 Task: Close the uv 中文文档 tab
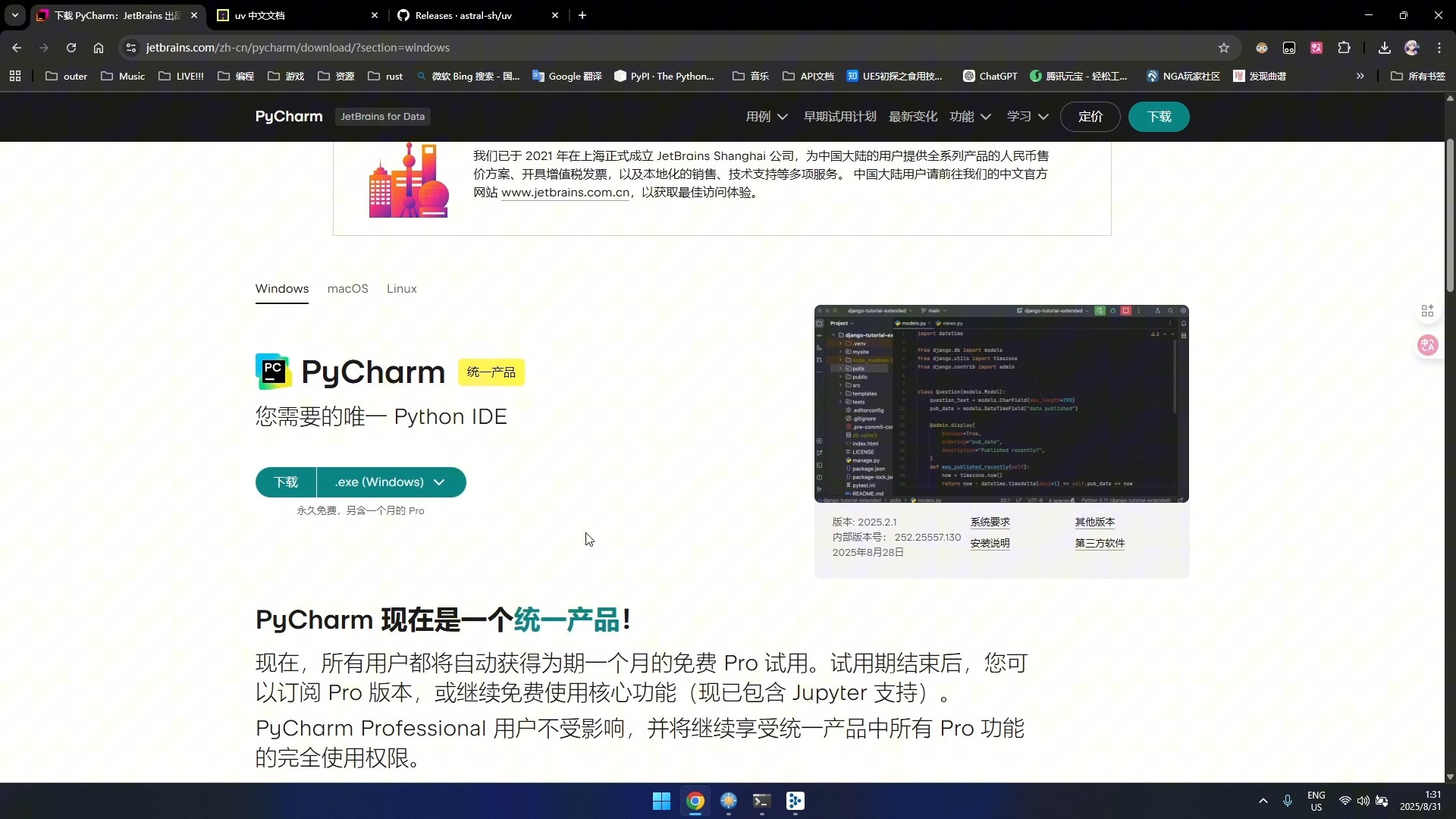(375, 15)
